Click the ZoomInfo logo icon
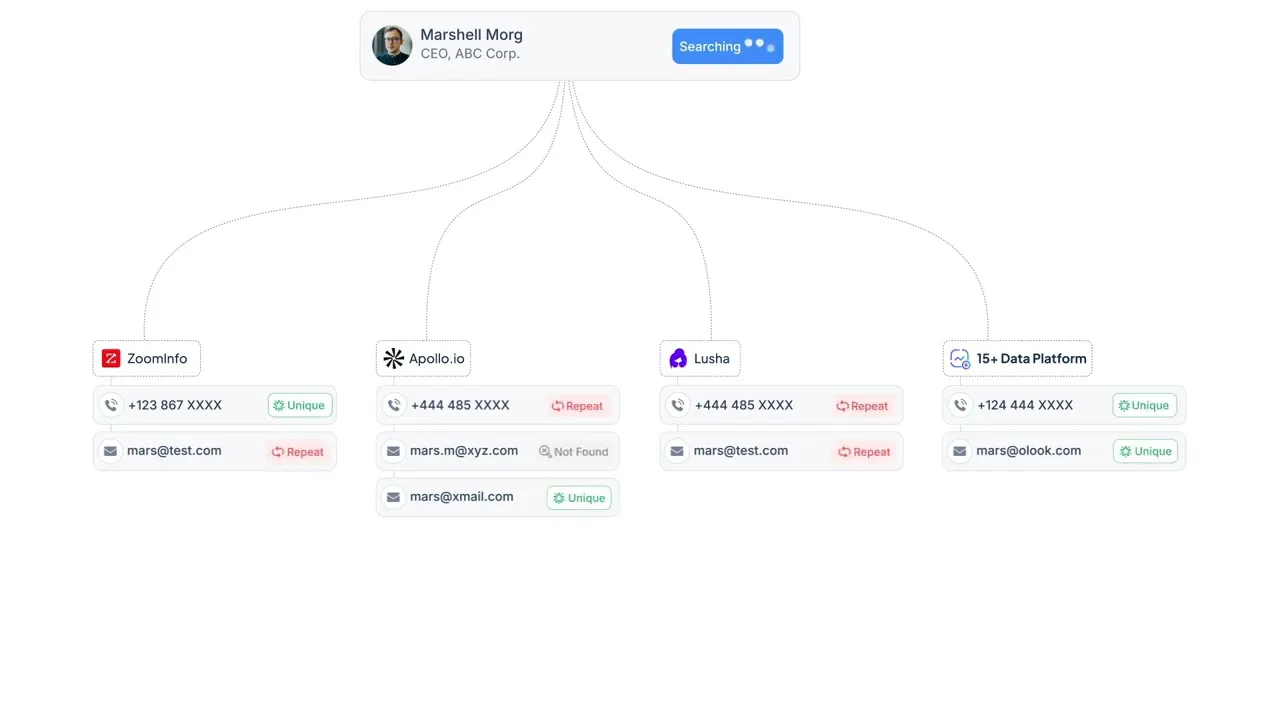Viewport: 1280px width, 720px height. [x=111, y=358]
